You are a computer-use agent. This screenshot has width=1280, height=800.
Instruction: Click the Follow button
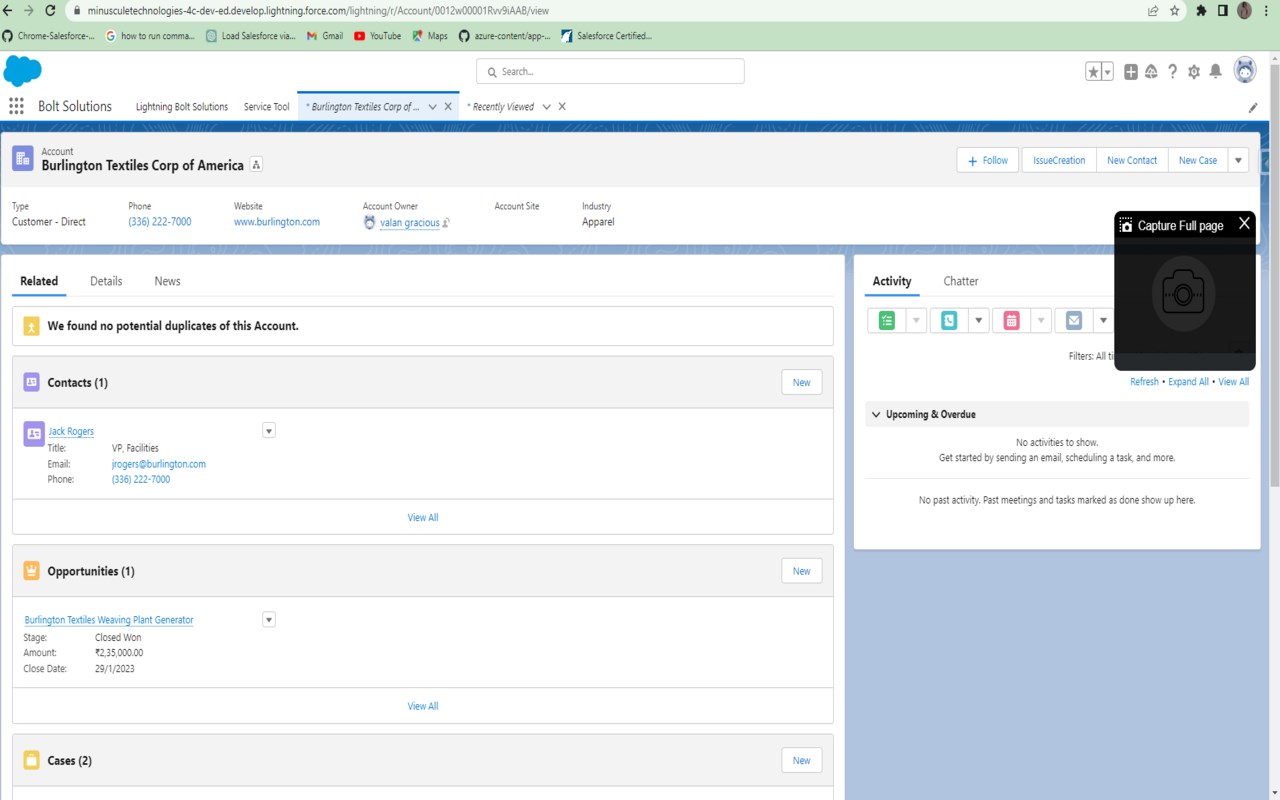[x=988, y=160]
